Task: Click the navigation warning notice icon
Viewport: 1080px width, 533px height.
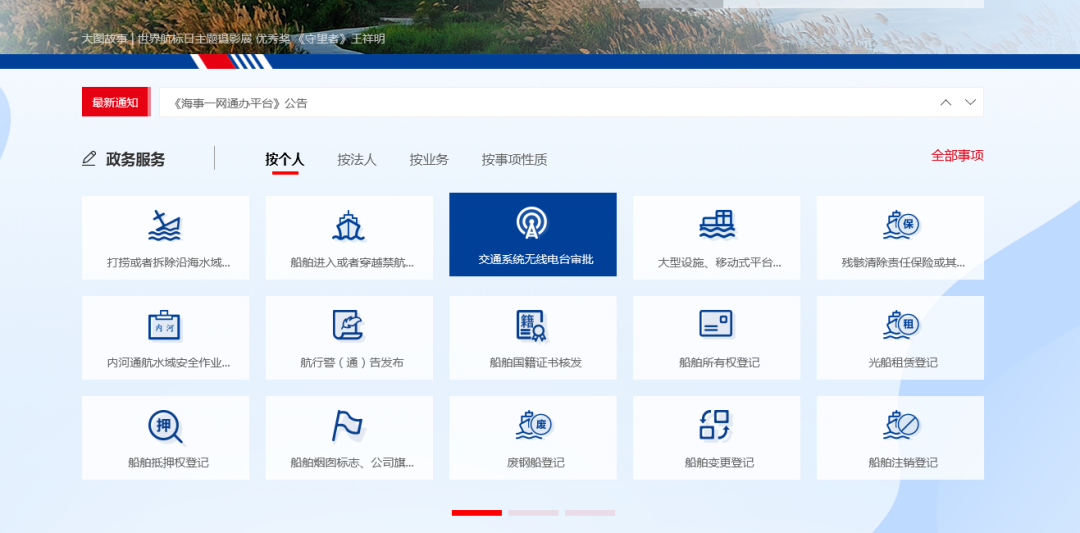Action: [x=349, y=325]
